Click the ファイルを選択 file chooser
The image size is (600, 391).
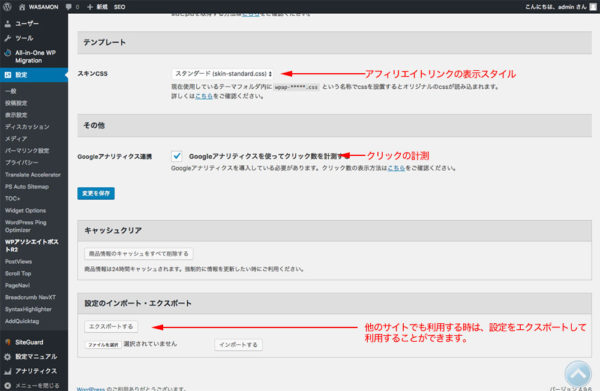tap(103, 345)
